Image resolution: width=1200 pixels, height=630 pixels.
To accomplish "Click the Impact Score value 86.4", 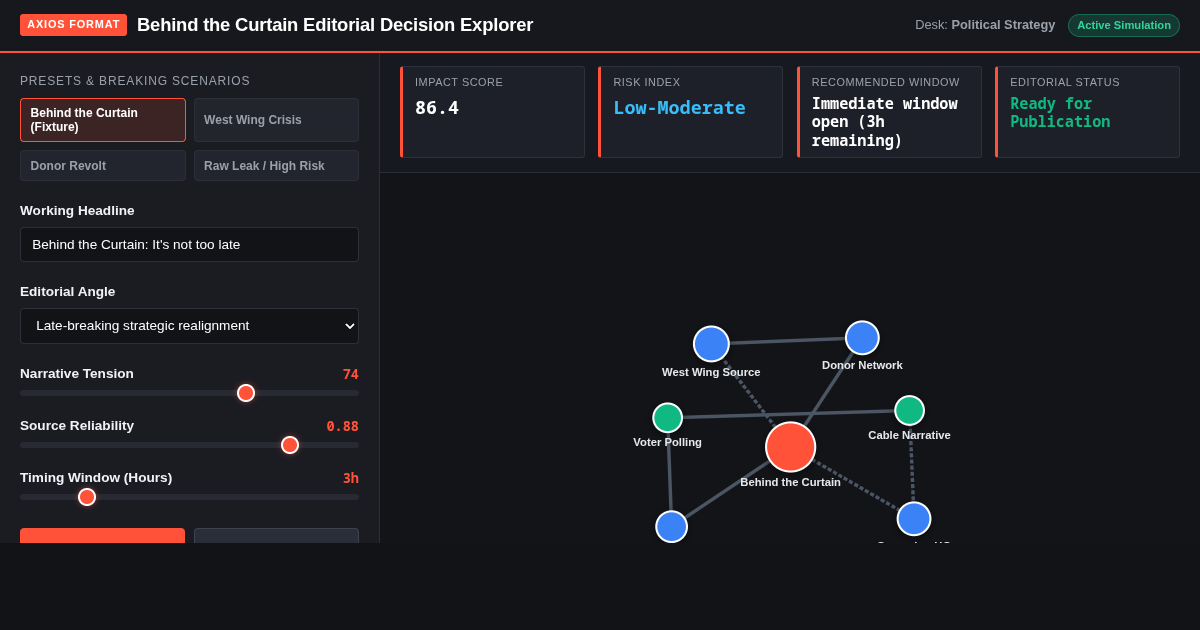I will [437, 108].
